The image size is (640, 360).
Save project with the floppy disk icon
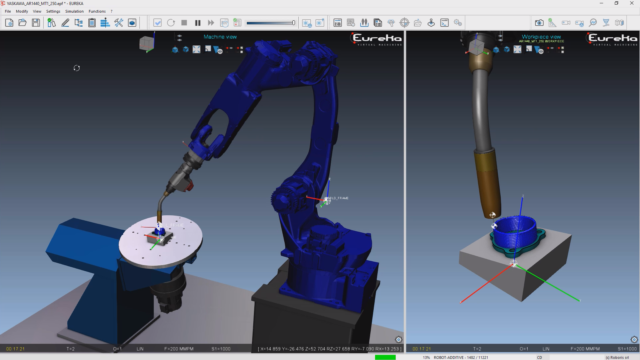[x=36, y=23]
